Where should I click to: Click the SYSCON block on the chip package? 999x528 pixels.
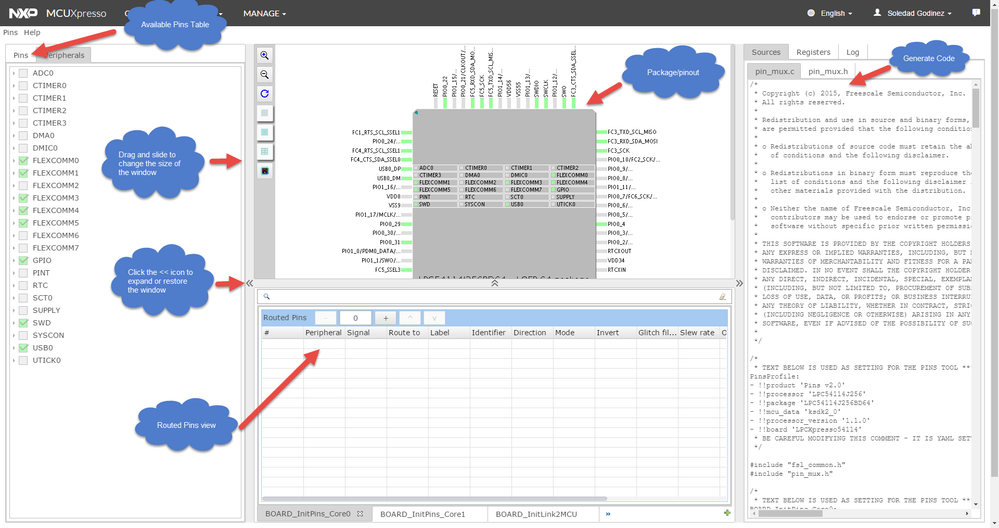click(x=481, y=204)
